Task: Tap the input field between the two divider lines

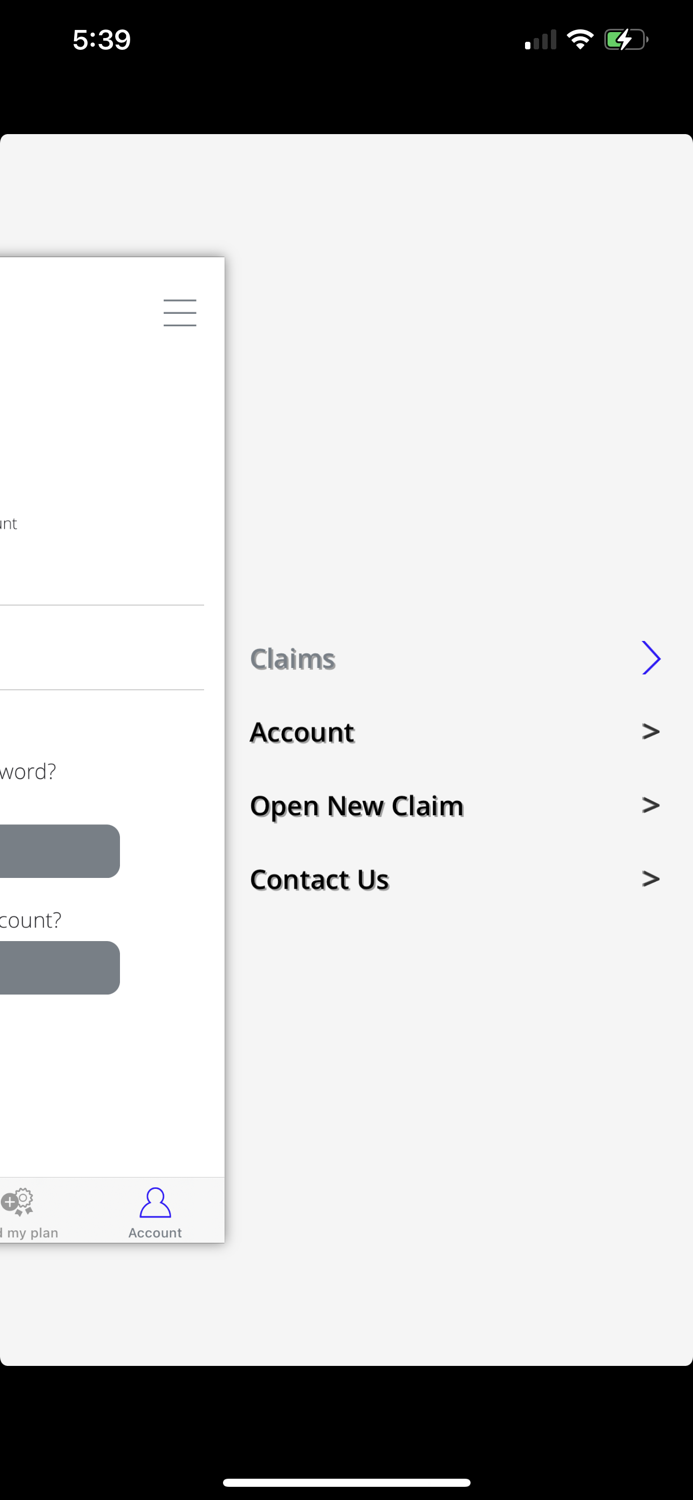Action: 100,648
